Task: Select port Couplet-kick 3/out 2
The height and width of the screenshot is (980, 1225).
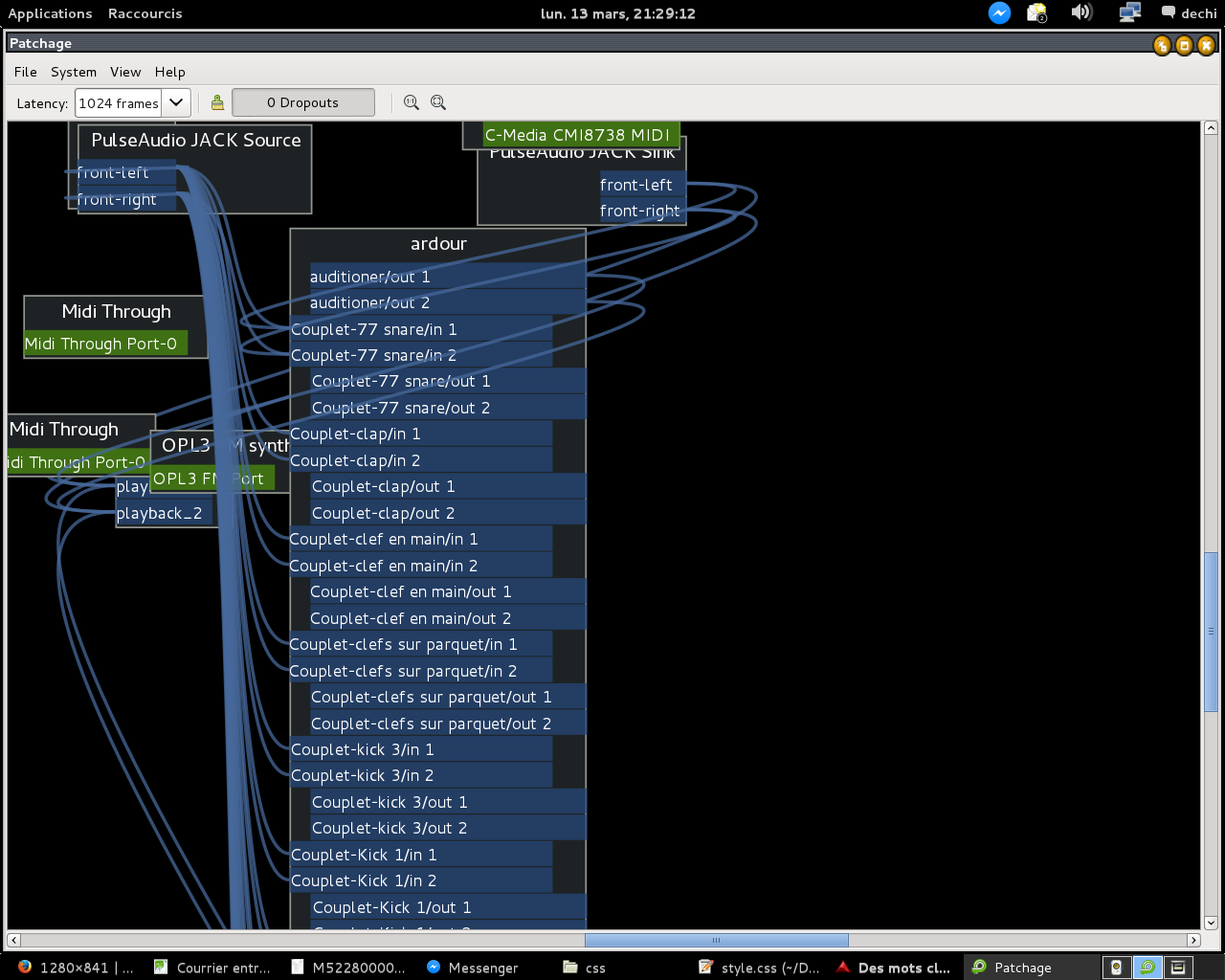Action: click(448, 828)
